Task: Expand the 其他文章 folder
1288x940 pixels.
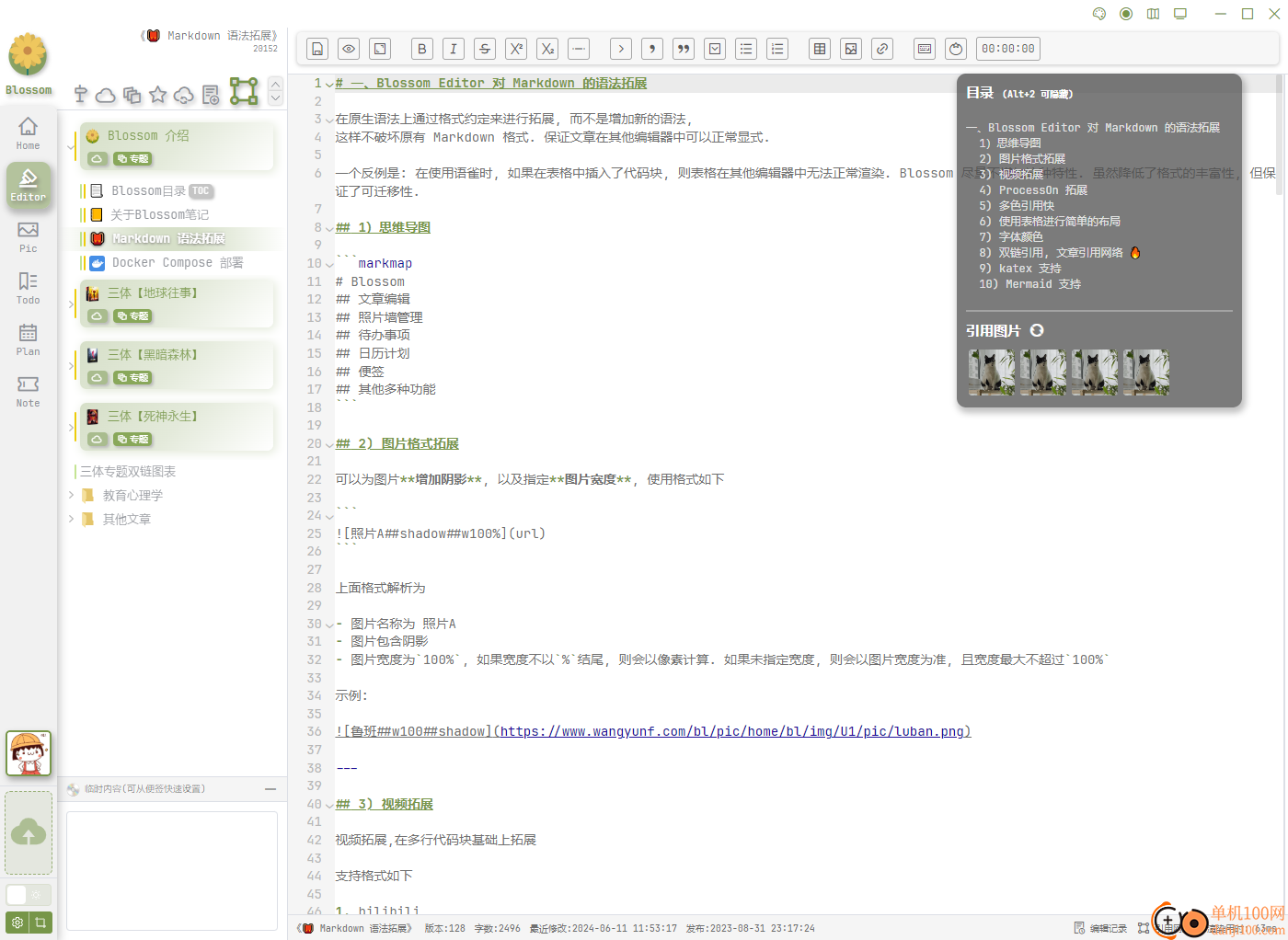Action: coord(72,519)
